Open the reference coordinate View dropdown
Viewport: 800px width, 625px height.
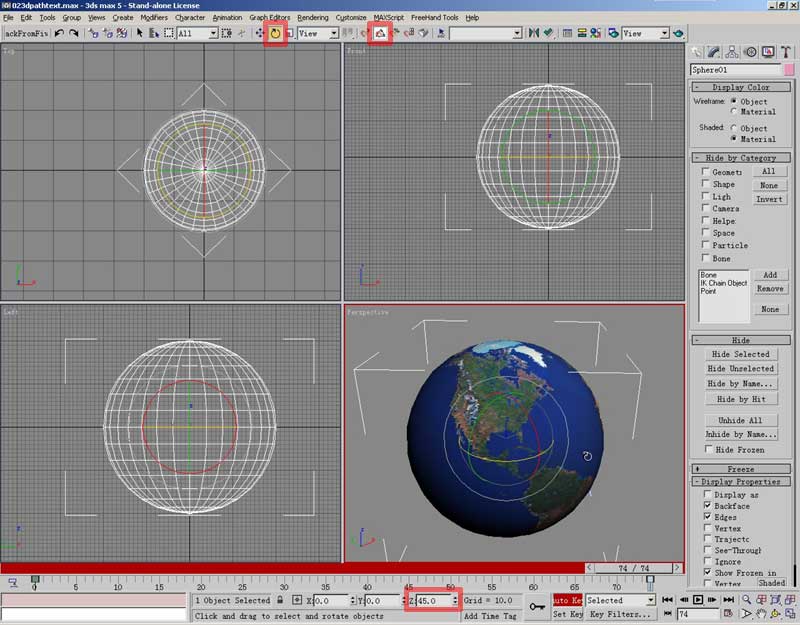(x=318, y=33)
